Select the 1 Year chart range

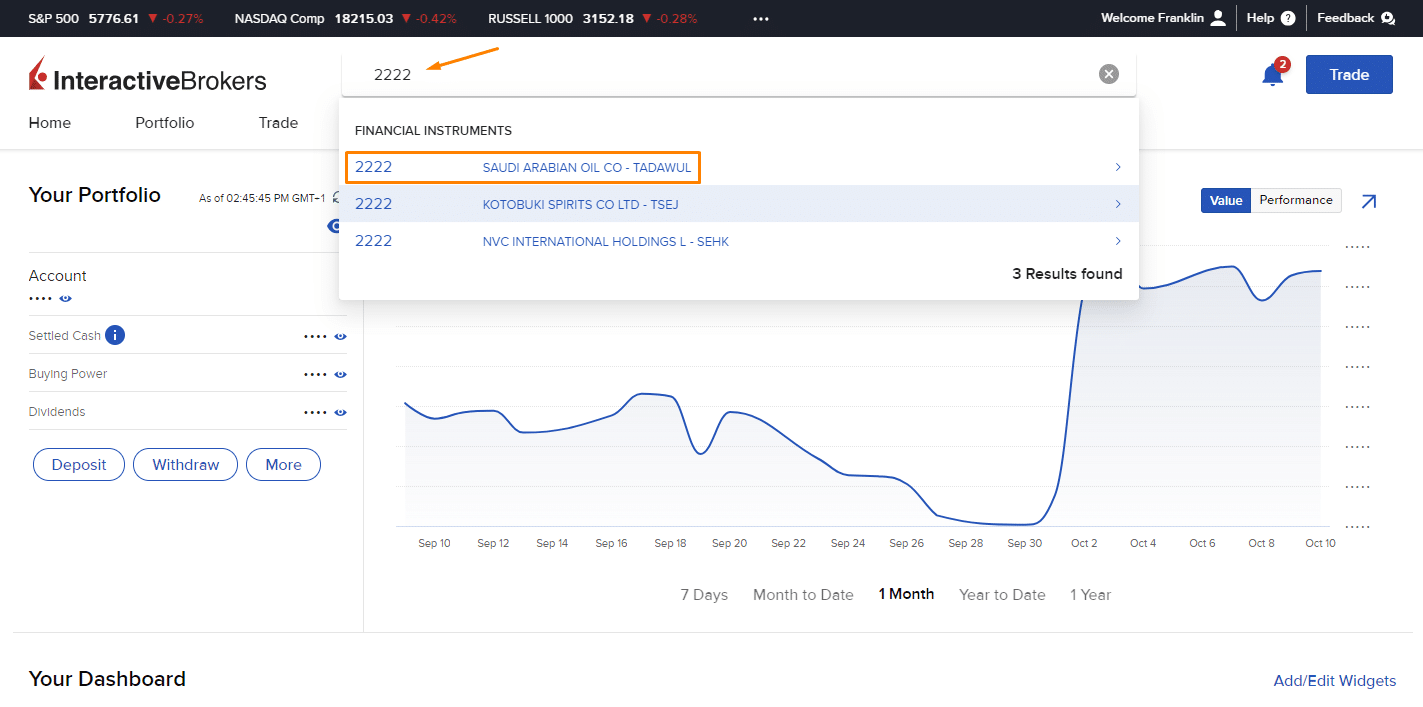click(1090, 594)
